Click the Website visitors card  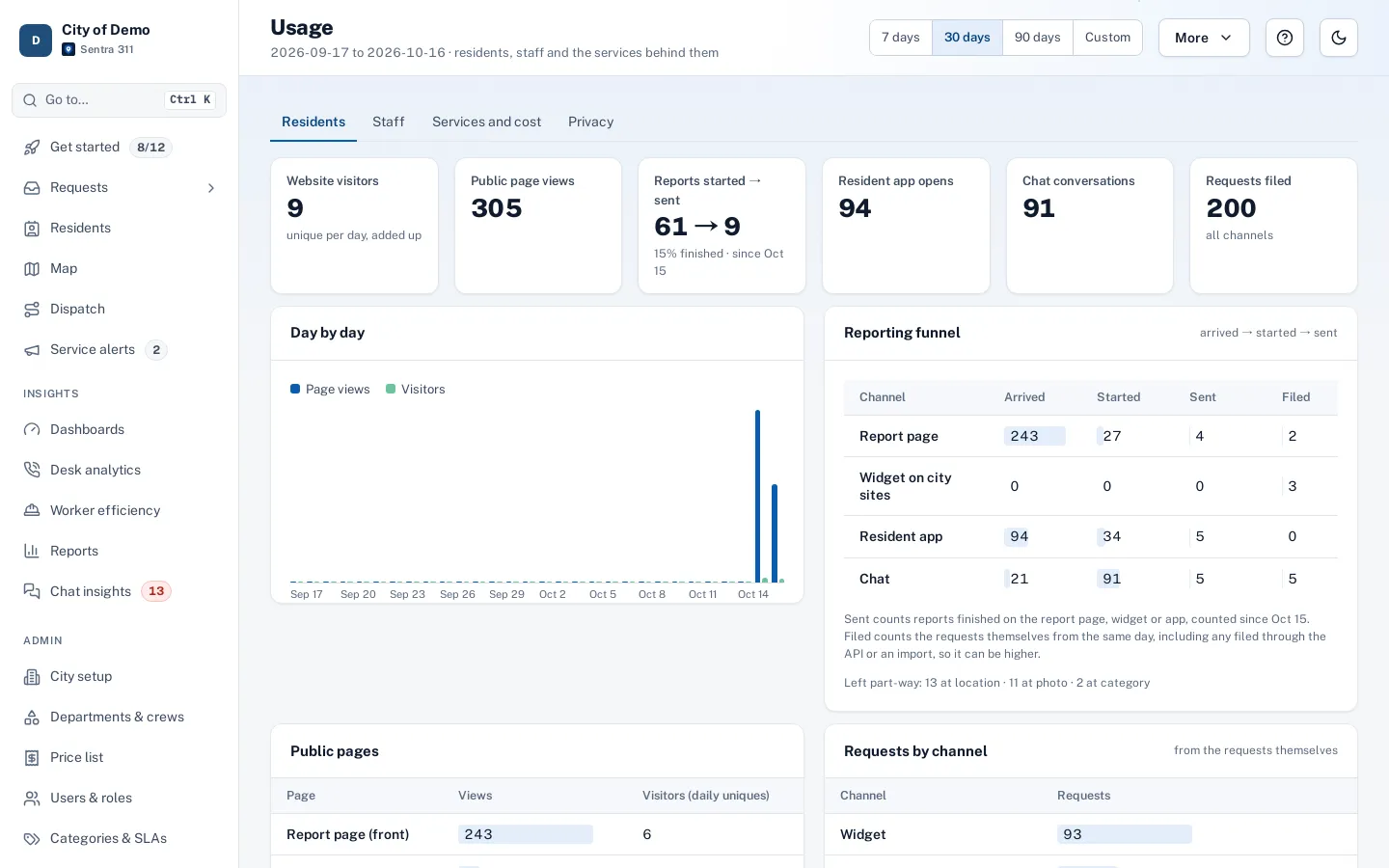354,226
